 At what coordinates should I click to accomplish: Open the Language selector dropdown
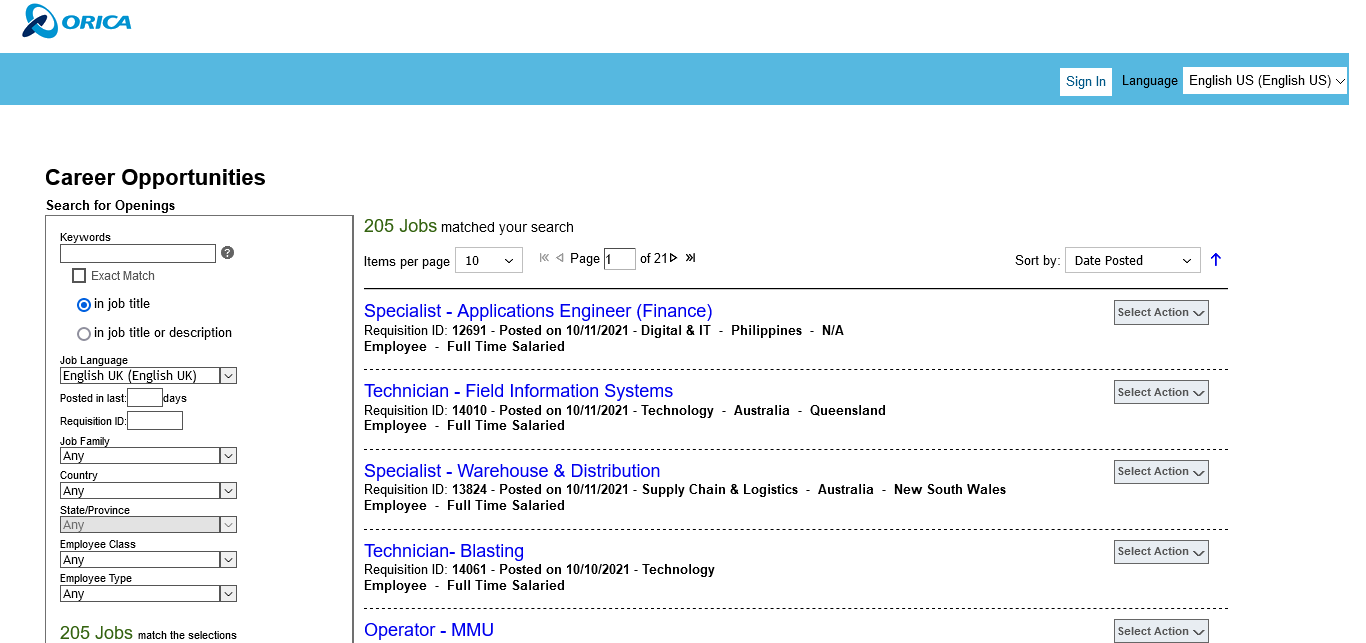[x=1265, y=81]
